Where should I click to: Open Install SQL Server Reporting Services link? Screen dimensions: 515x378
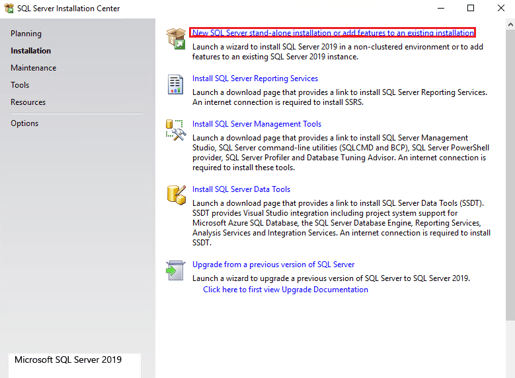coord(255,78)
